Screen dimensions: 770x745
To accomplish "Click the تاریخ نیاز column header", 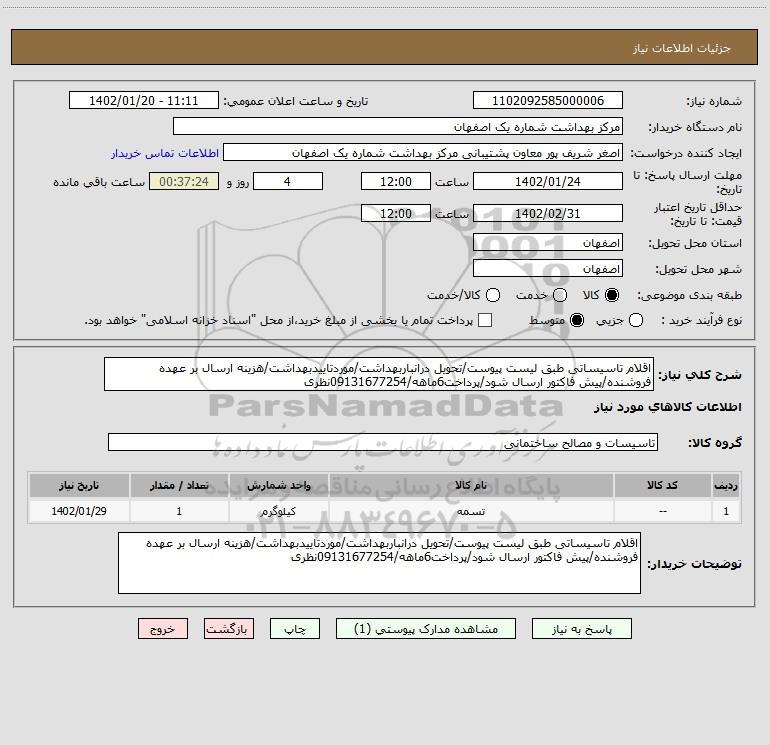I will pos(79,485).
